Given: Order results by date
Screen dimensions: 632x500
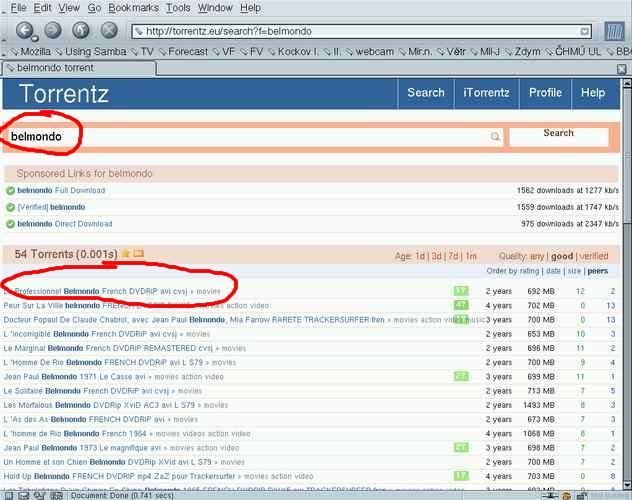Looking at the screenshot, I should point(553,271).
